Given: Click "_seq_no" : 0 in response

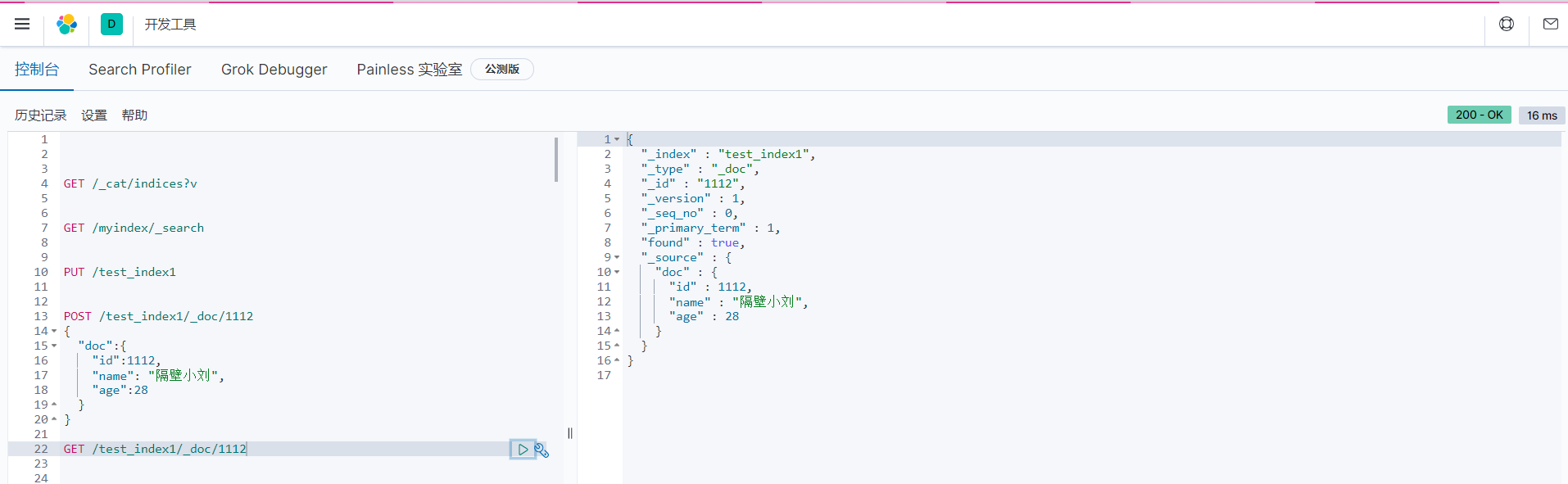Looking at the screenshot, I should click(x=689, y=213).
